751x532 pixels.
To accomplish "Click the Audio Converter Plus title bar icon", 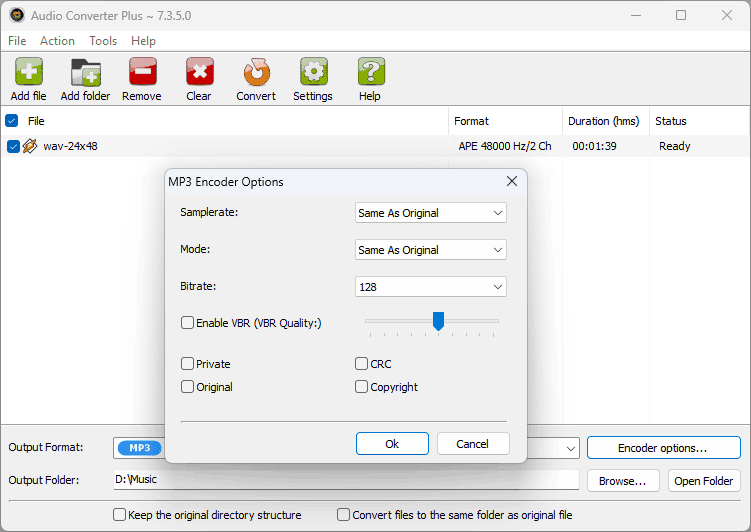I will 17,15.
